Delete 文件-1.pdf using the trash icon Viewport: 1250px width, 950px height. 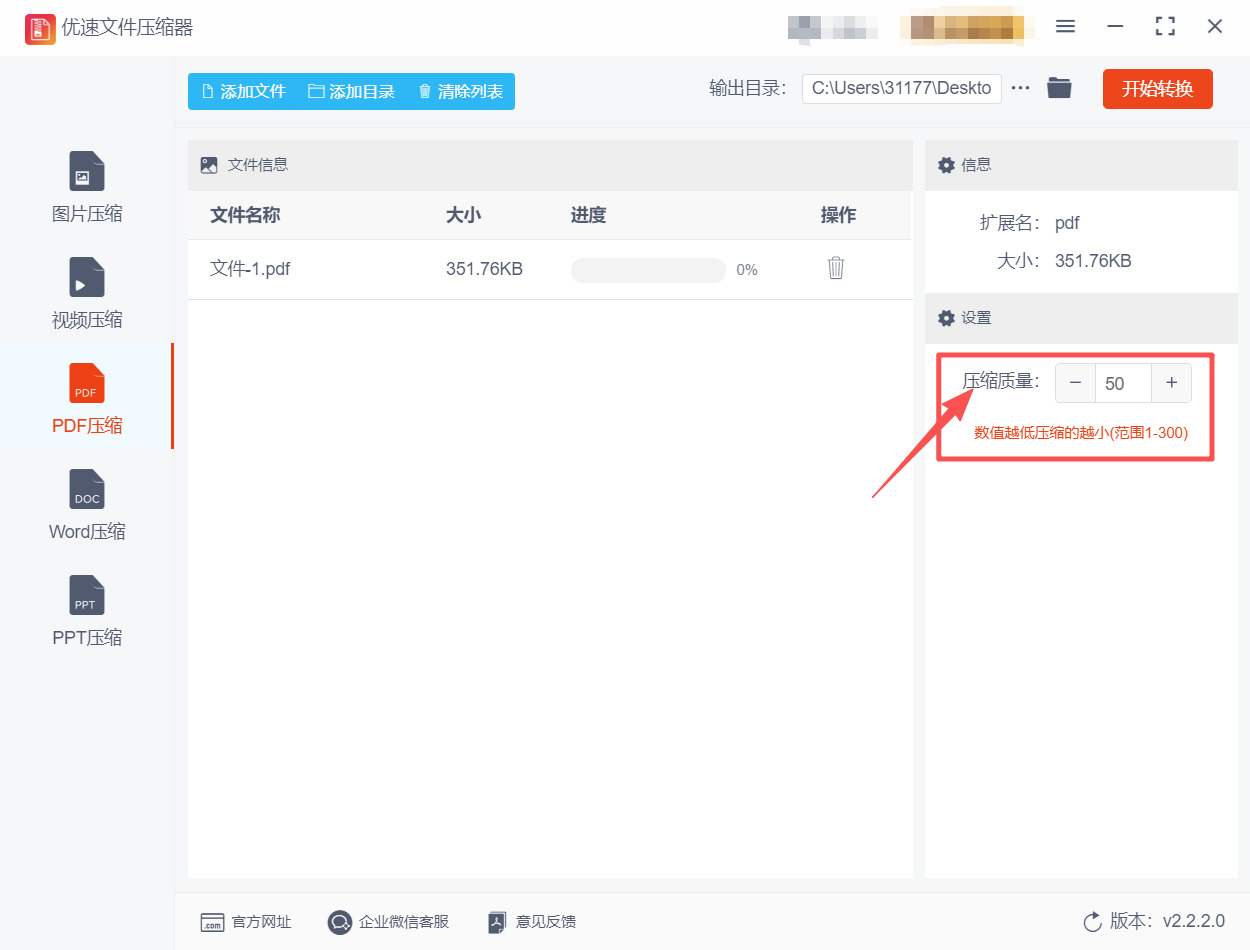[x=836, y=268]
